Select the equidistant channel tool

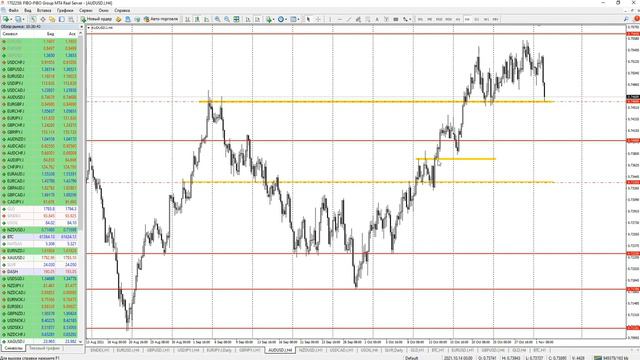[x=358, y=19]
